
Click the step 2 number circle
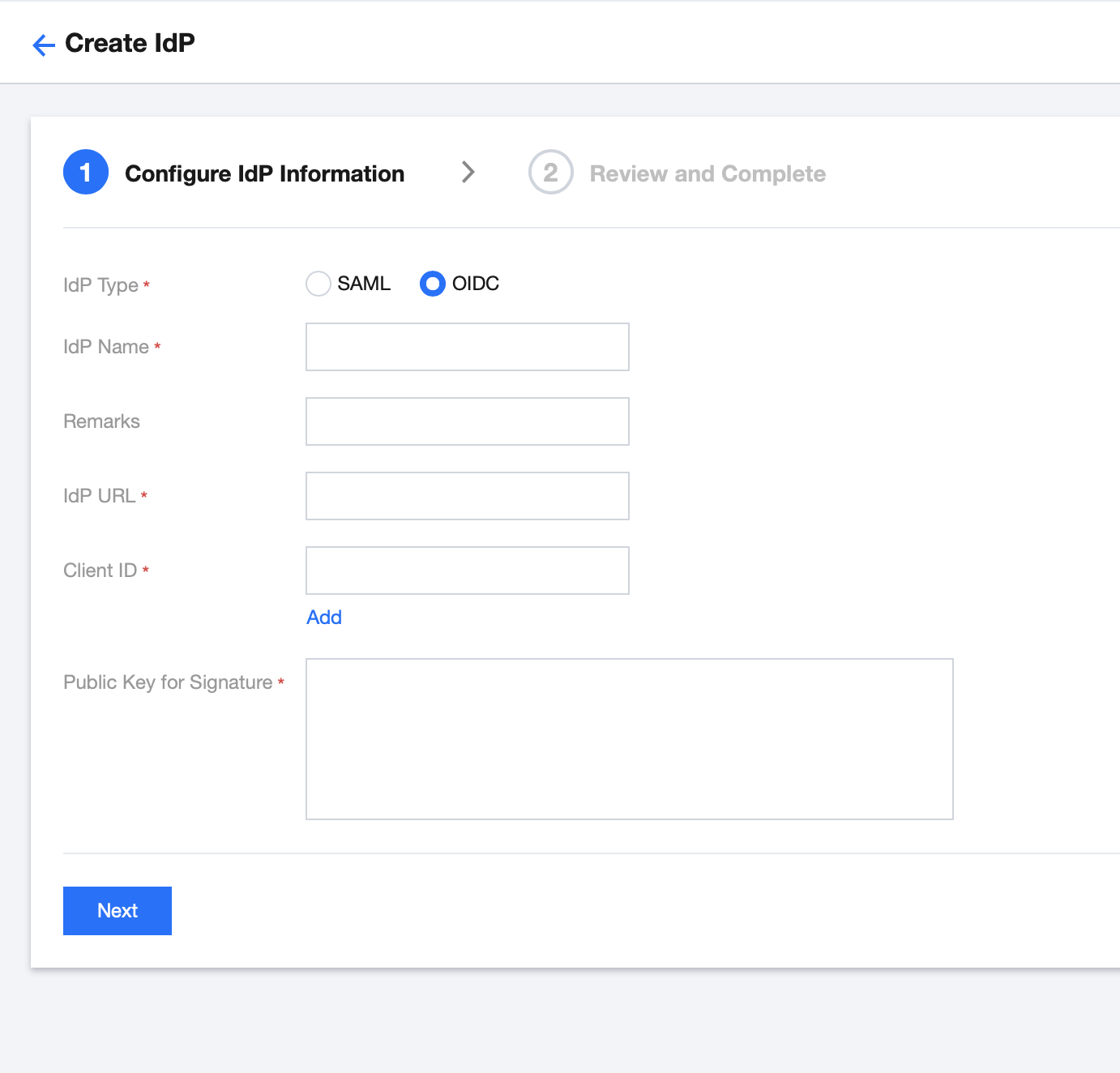551,172
